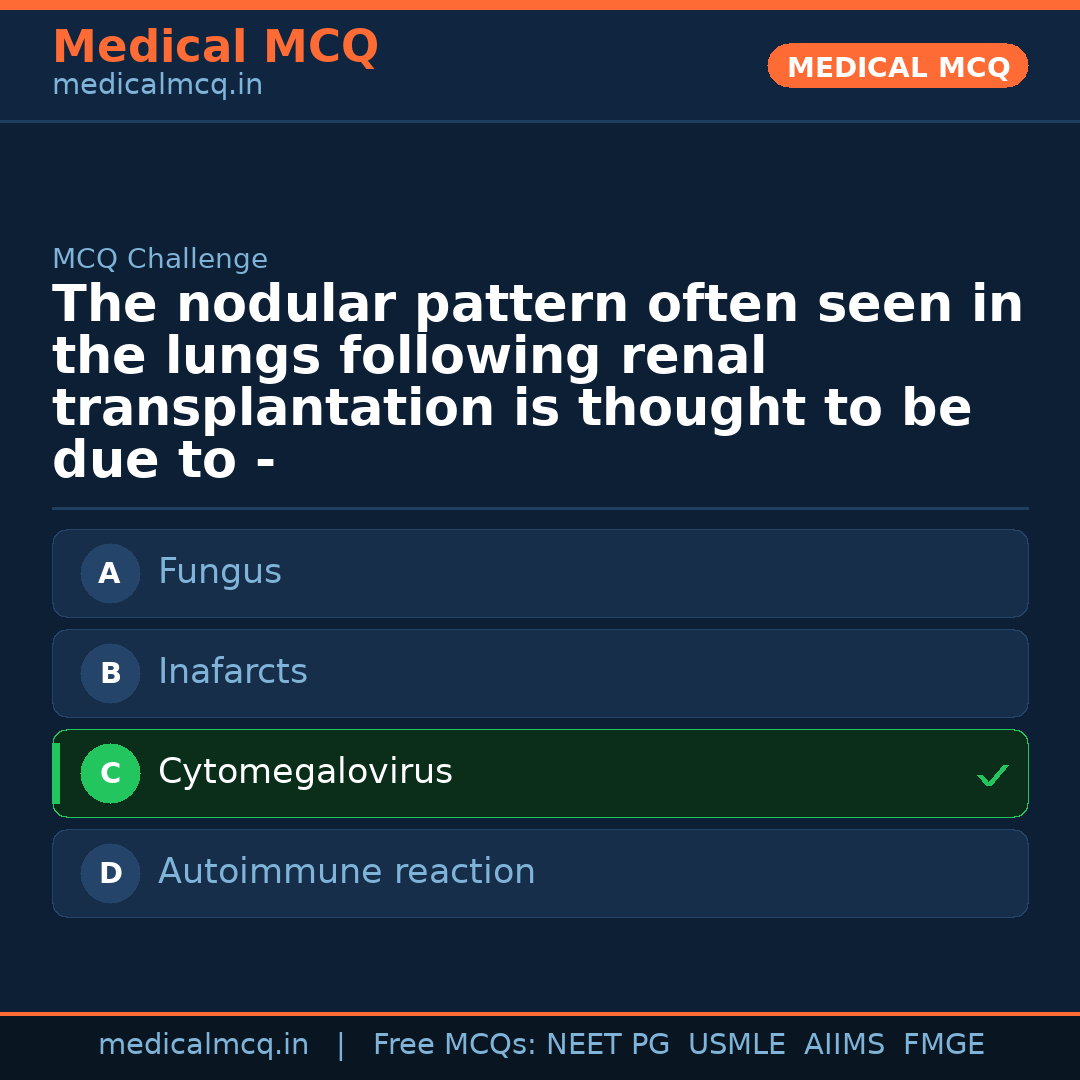Click the letter A circle icon
Screen dimensions: 1080x1080
click(x=110, y=573)
